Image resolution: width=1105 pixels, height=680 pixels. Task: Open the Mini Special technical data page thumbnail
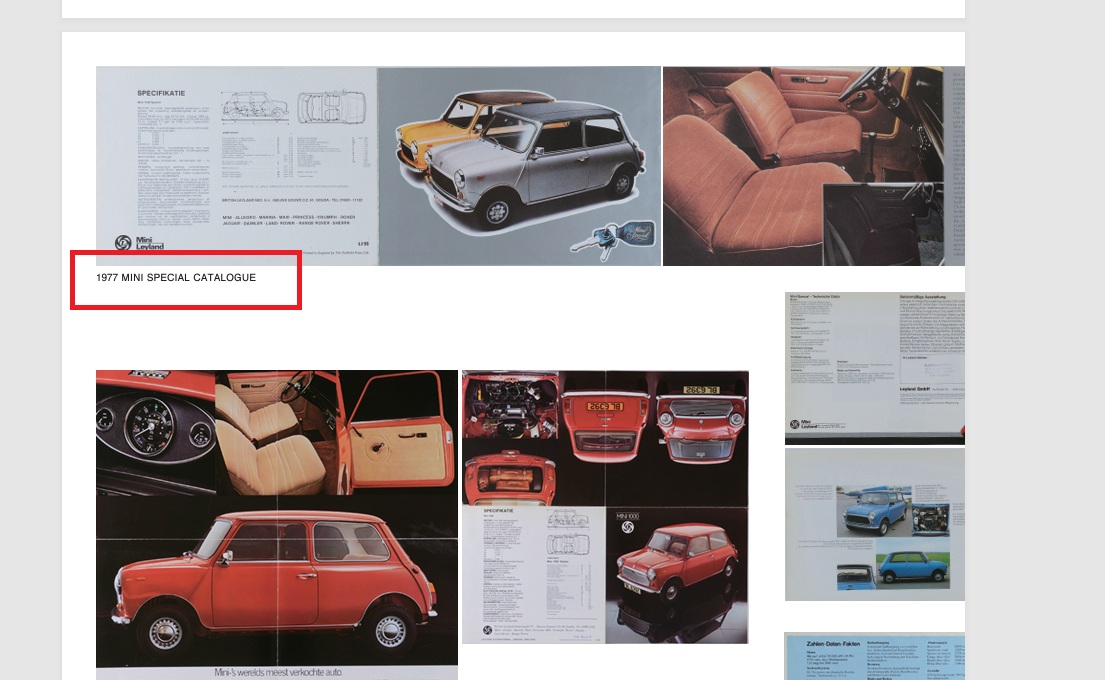(x=874, y=367)
